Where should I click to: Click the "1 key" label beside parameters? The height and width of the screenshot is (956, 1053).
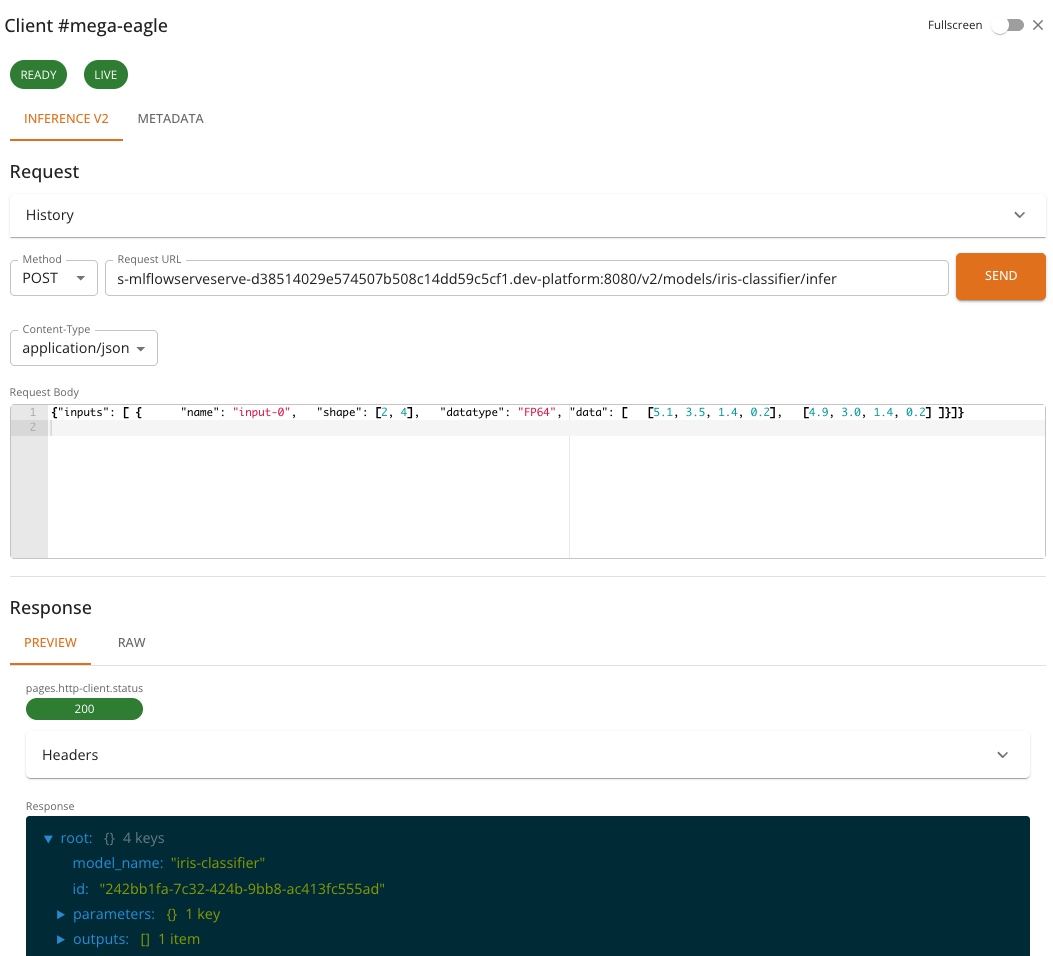tap(203, 914)
